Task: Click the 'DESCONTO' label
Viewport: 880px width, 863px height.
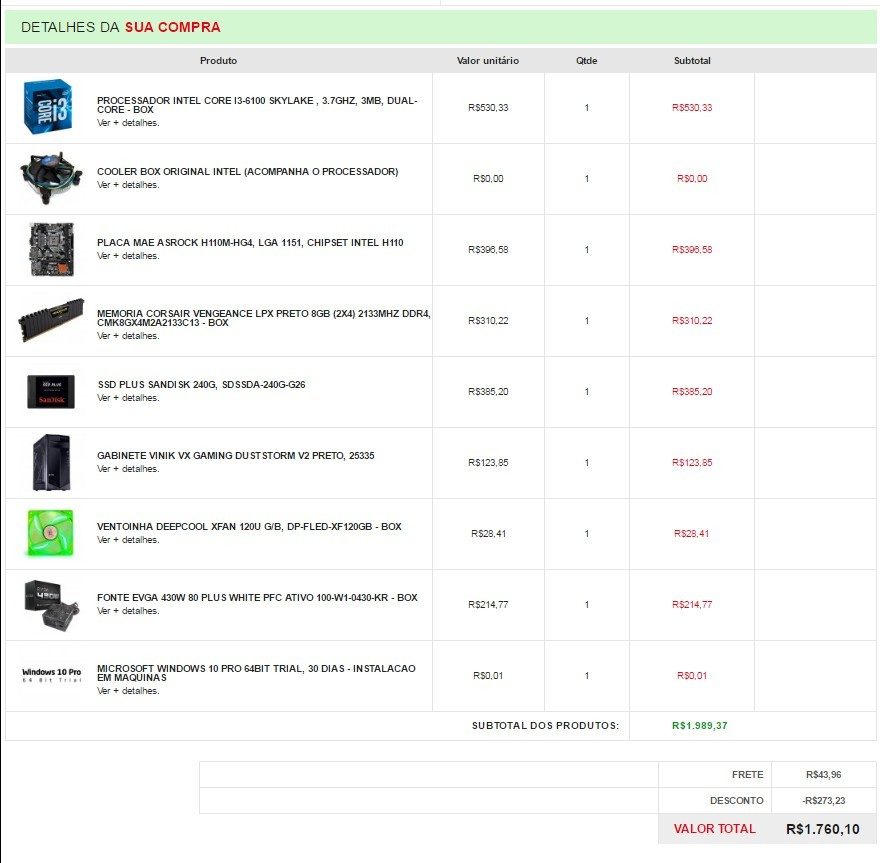Action: point(736,801)
